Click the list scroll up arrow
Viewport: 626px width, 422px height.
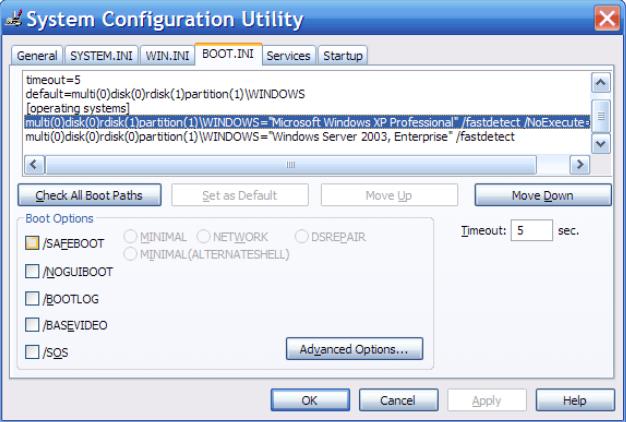click(x=600, y=83)
